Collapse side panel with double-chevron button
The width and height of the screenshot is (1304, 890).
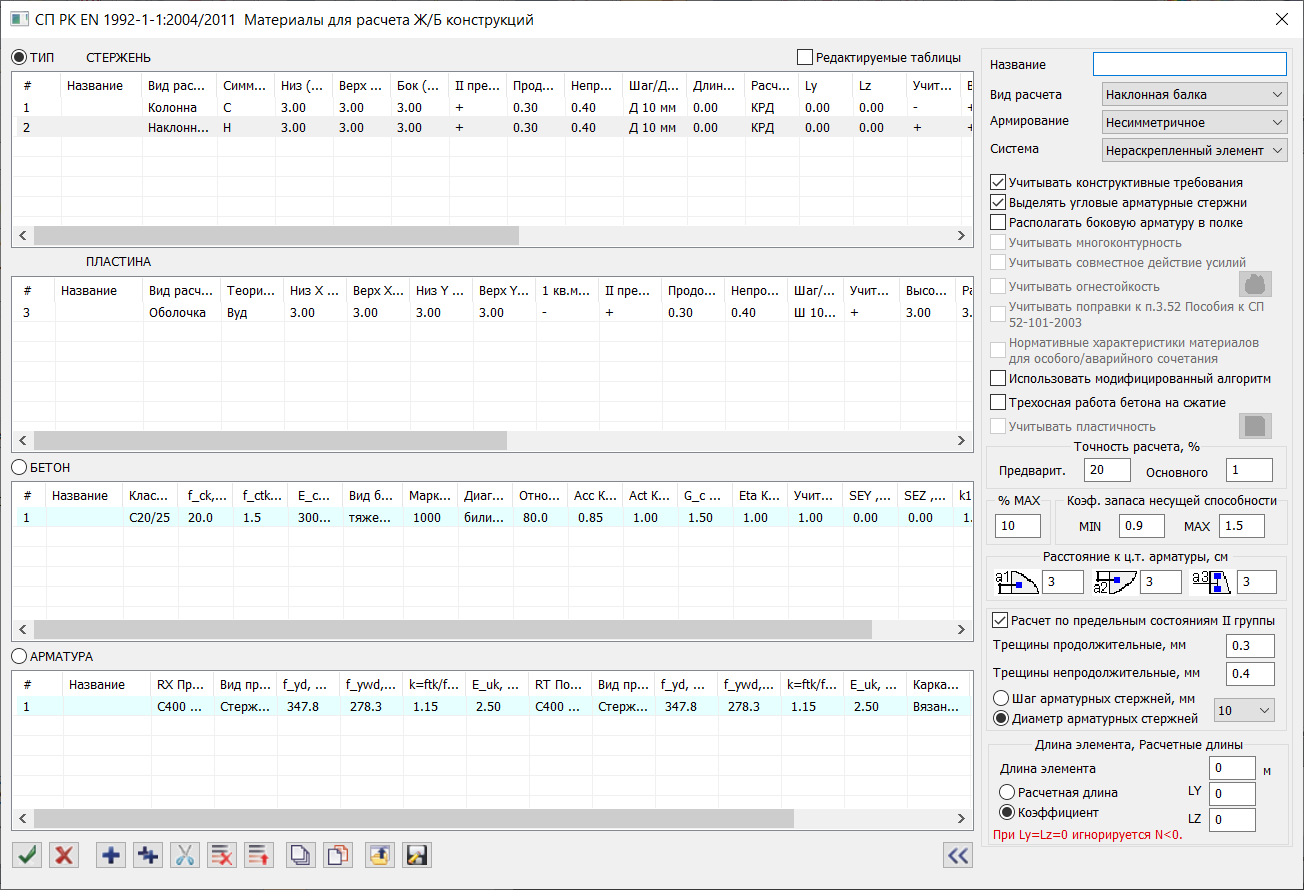(957, 855)
